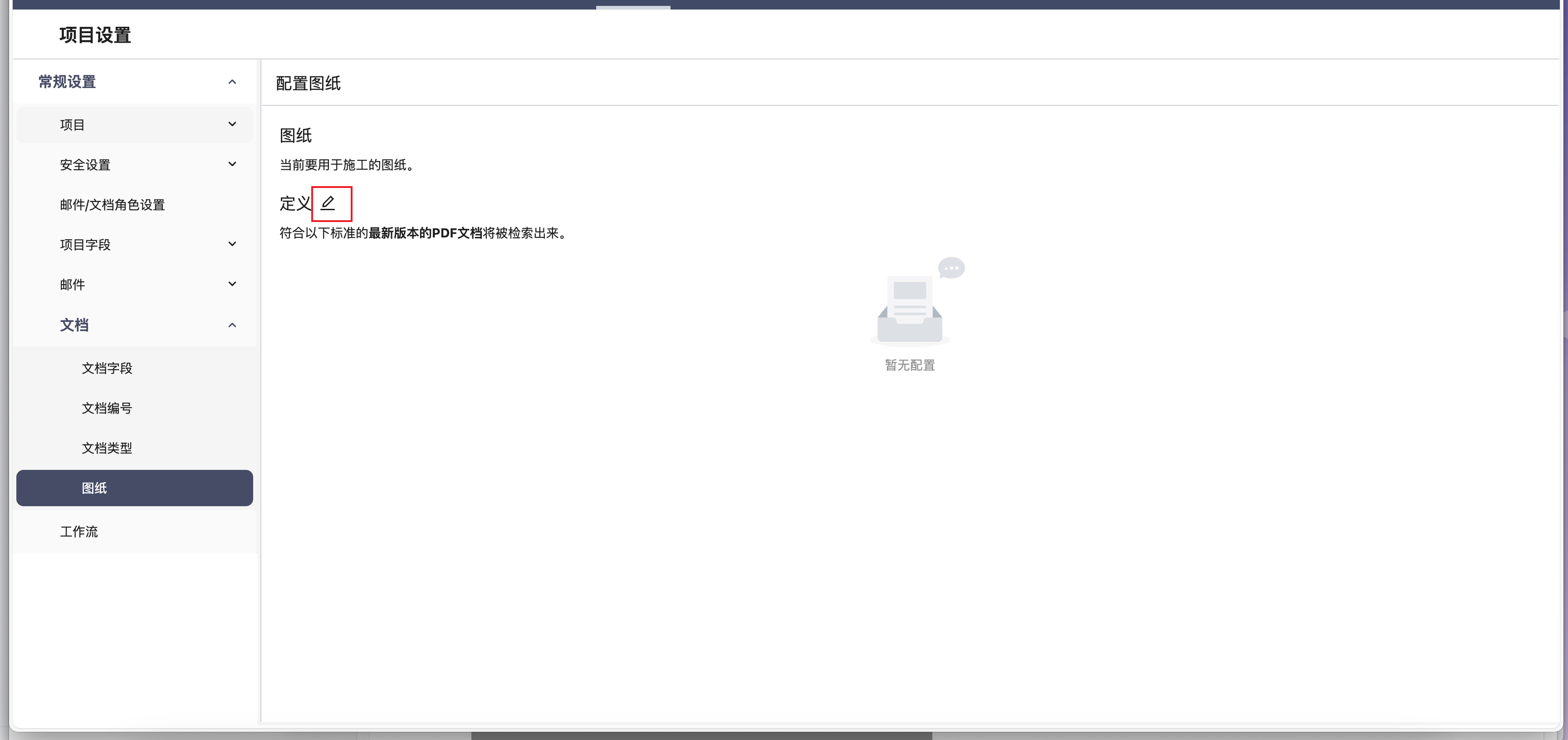Select 文档字段 in sidebar
Viewport: 1568px width, 740px height.
click(107, 368)
